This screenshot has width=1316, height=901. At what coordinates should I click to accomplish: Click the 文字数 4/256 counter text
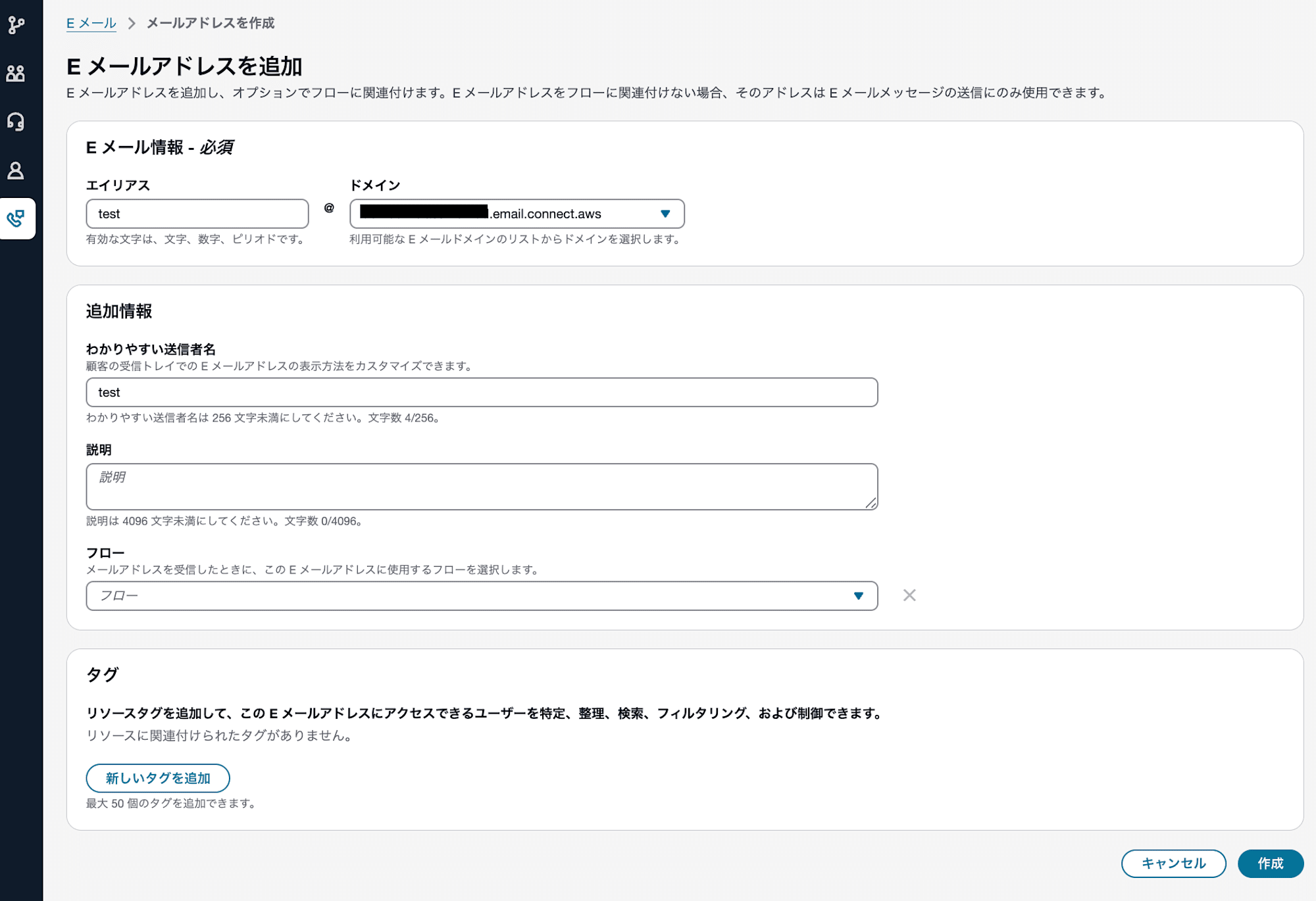pos(404,418)
